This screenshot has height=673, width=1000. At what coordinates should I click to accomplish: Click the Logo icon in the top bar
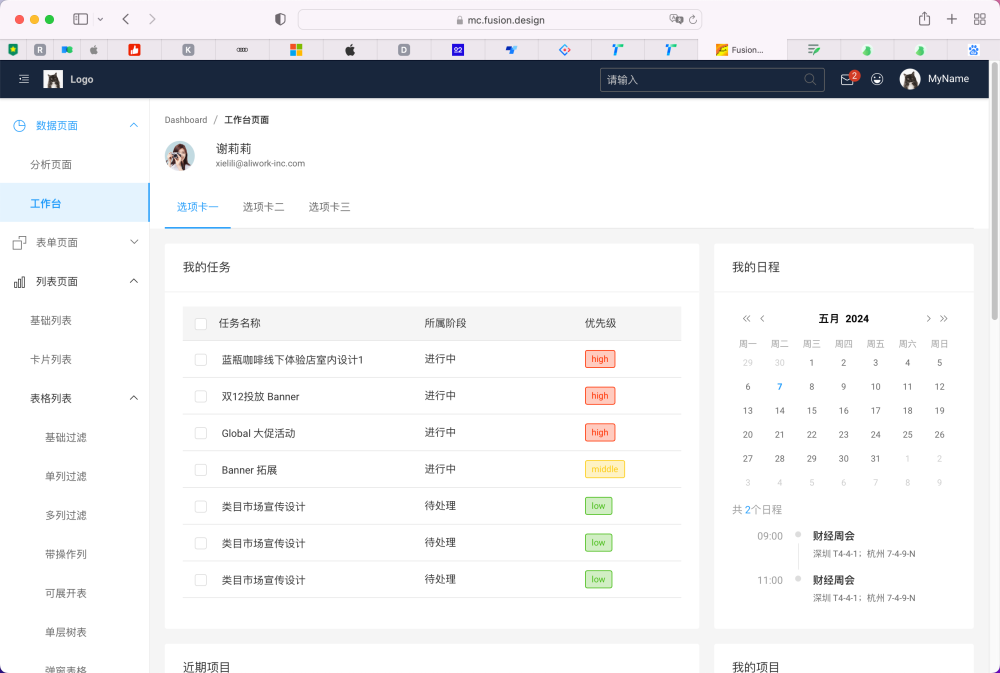53,78
